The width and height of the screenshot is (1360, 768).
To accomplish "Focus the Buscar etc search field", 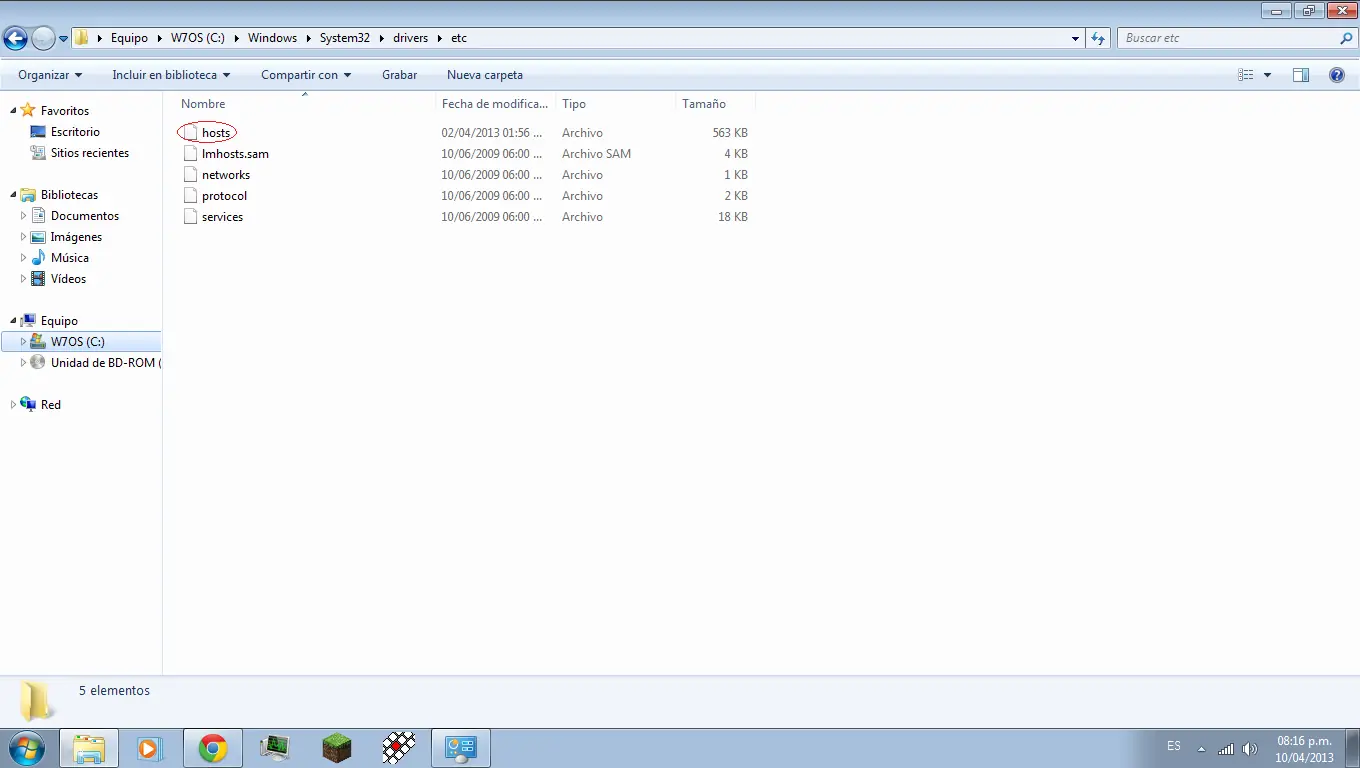I will click(1228, 38).
